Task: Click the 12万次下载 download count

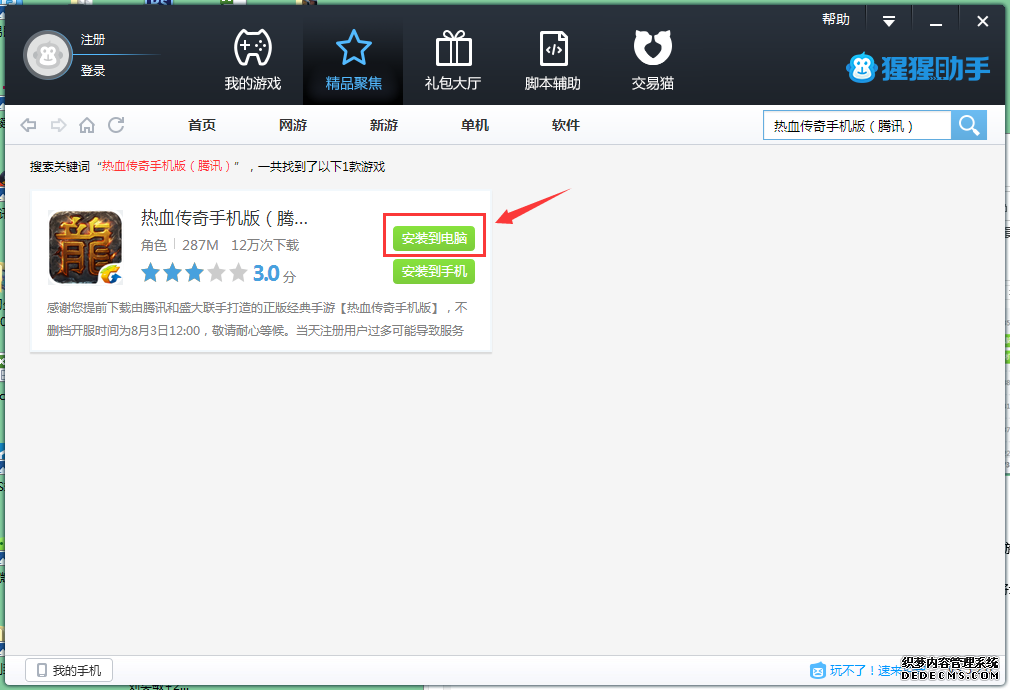Action: tap(265, 245)
